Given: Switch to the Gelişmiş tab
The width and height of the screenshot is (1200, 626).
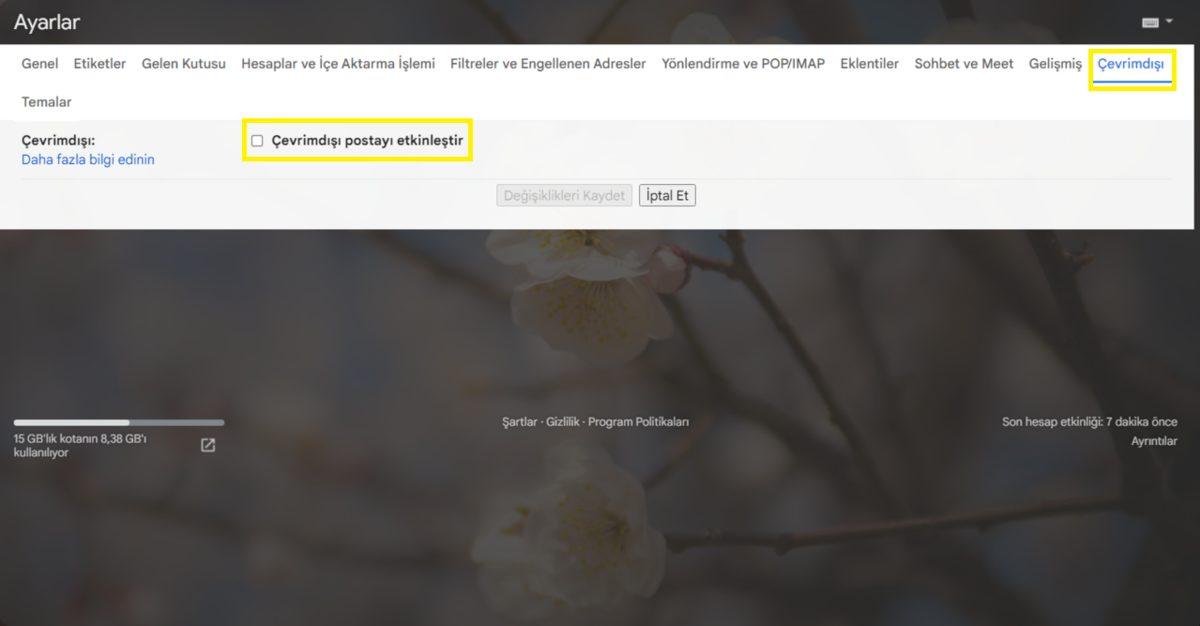Looking at the screenshot, I should tap(1054, 63).
